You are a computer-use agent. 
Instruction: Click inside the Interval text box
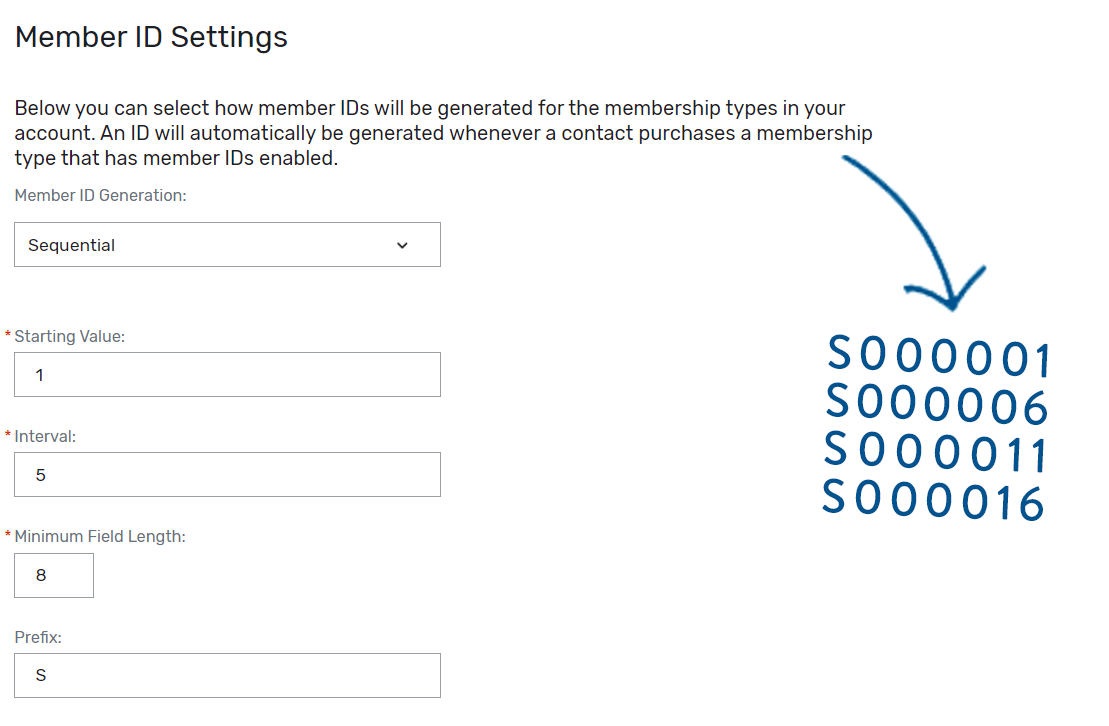227,474
